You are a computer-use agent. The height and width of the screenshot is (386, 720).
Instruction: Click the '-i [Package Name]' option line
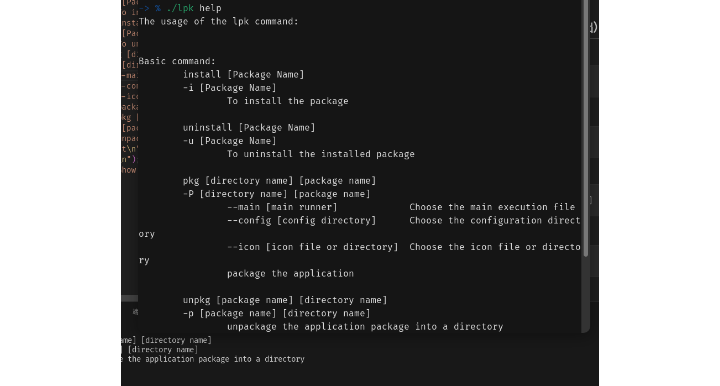230,88
